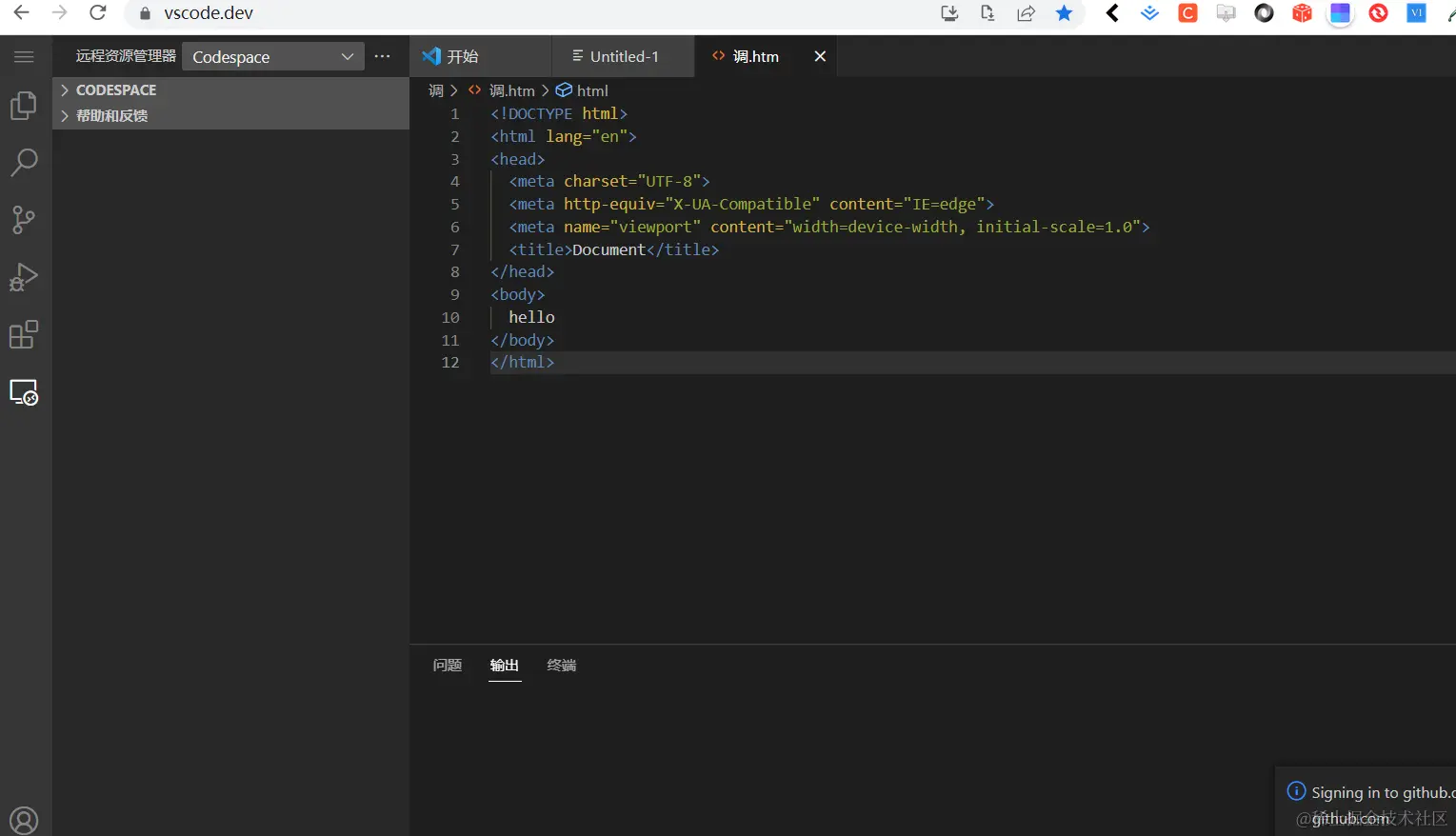Image resolution: width=1456 pixels, height=836 pixels.
Task: Open the Run and Debug view
Action: click(24, 277)
